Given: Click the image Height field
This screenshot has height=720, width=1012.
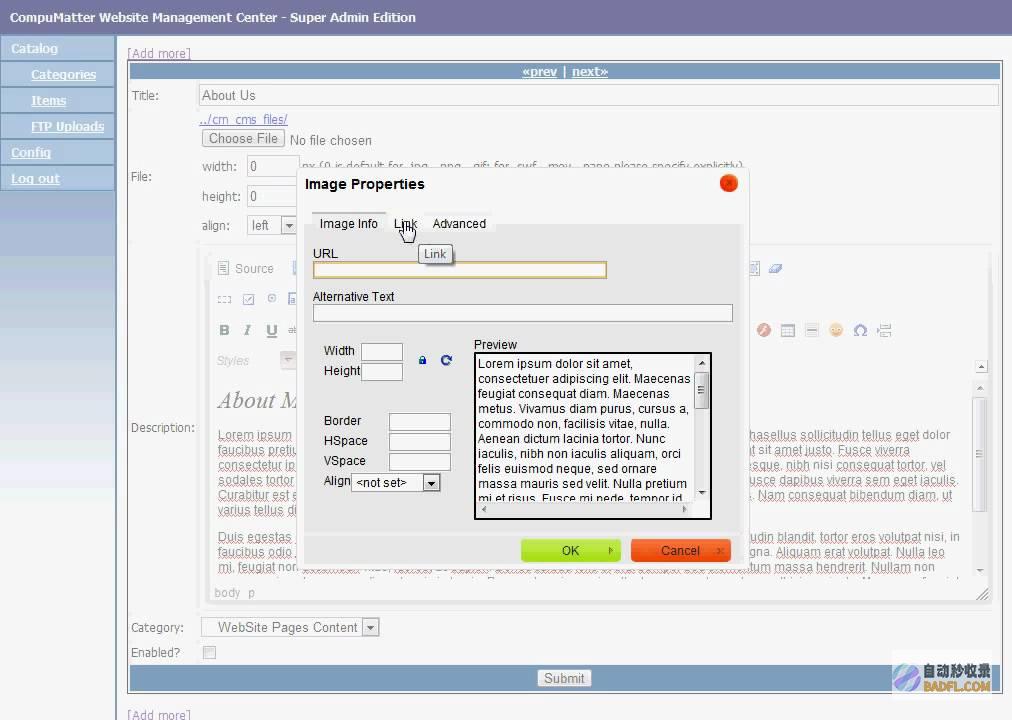Looking at the screenshot, I should click(x=382, y=372).
